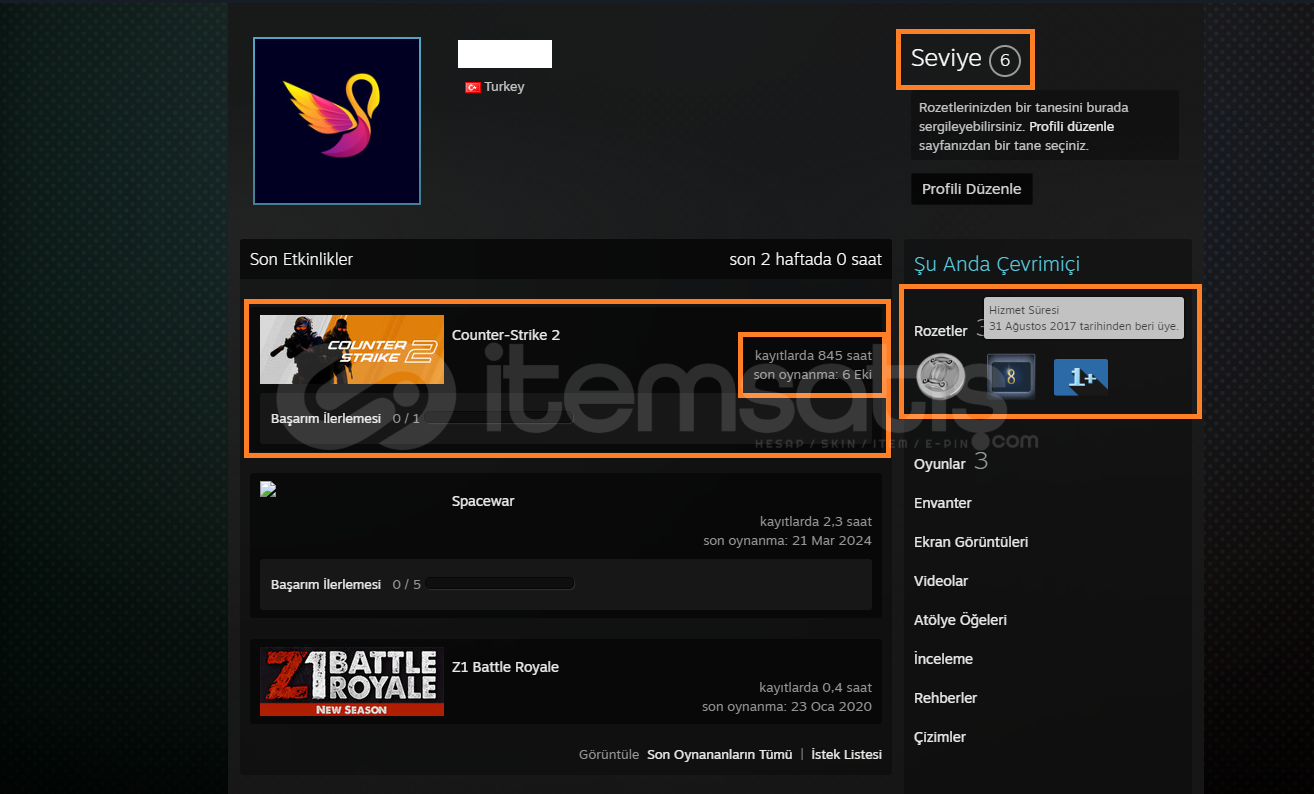Click the Spacewar Başarım İlerlemesi label

click(x=326, y=584)
